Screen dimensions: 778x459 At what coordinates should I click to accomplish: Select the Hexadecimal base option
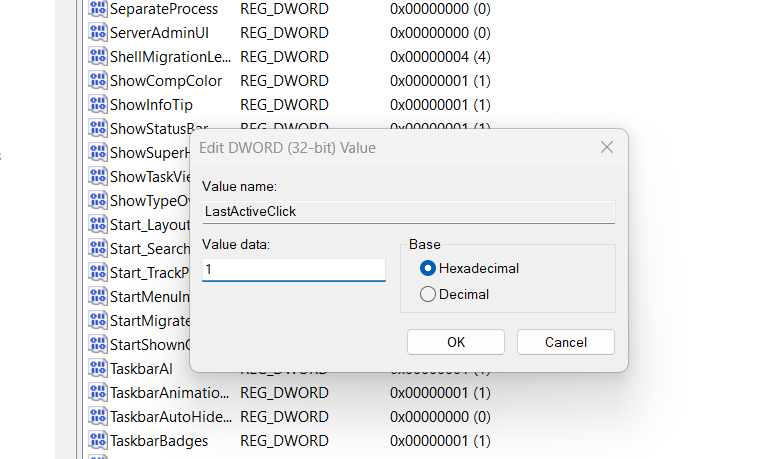[429, 268]
